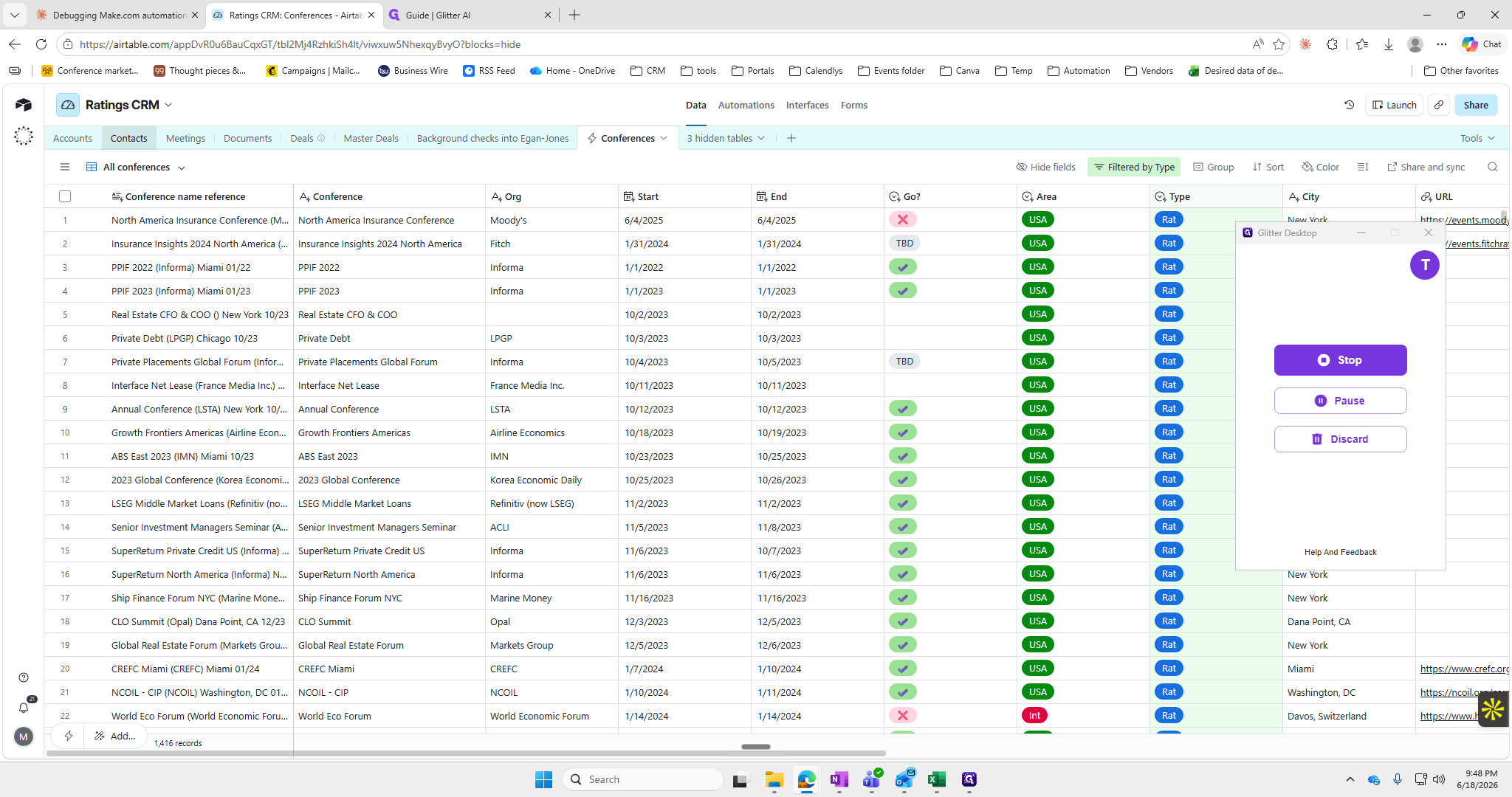The height and width of the screenshot is (797, 1512).
Task: Open notifications bell icon
Action: click(24, 707)
